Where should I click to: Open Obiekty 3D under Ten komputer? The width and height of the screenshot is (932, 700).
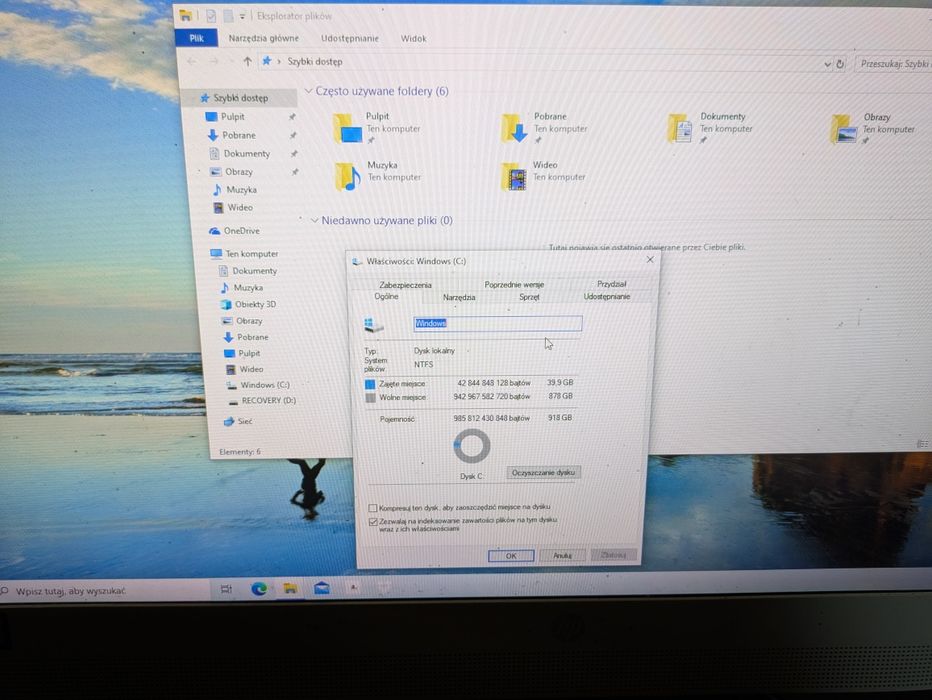255,304
